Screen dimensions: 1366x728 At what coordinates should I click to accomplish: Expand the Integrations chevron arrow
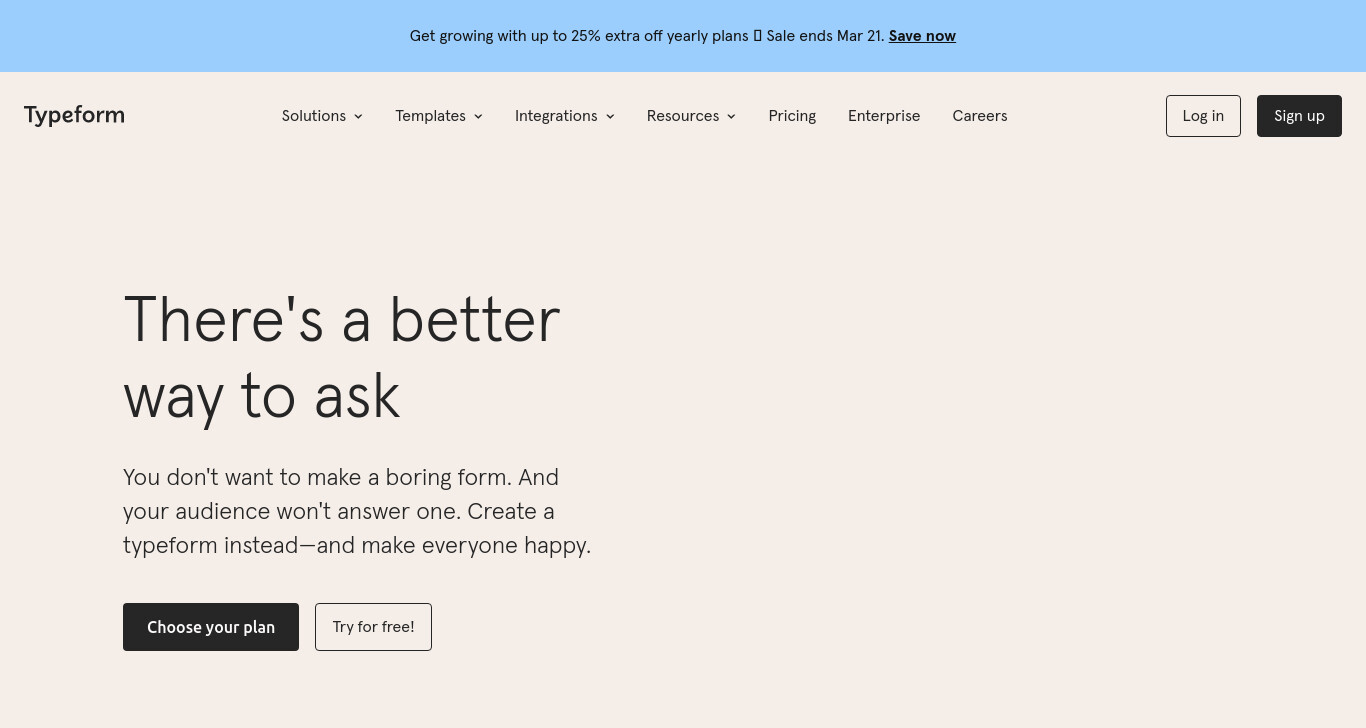[x=610, y=117]
